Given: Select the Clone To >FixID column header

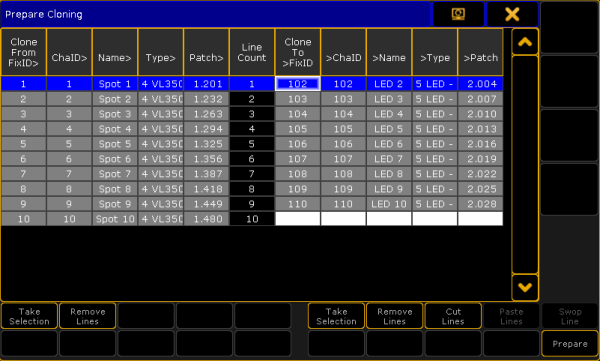Looking at the screenshot, I should (298, 52).
